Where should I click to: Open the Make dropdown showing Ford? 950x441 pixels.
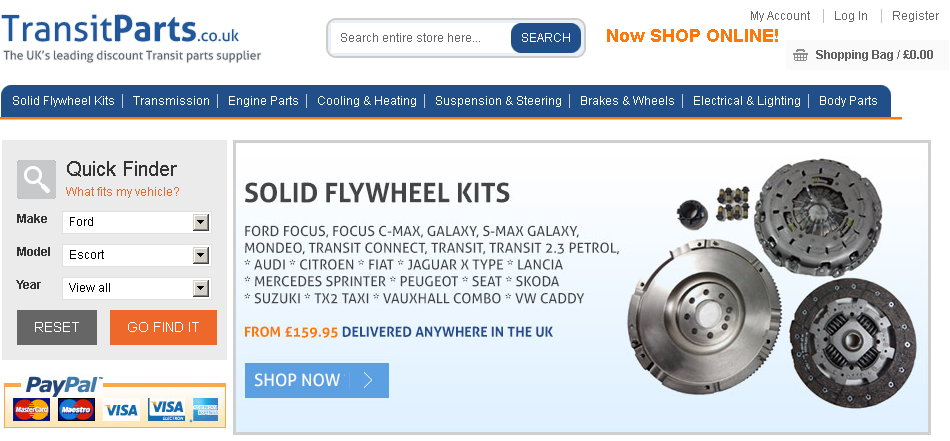(x=137, y=222)
